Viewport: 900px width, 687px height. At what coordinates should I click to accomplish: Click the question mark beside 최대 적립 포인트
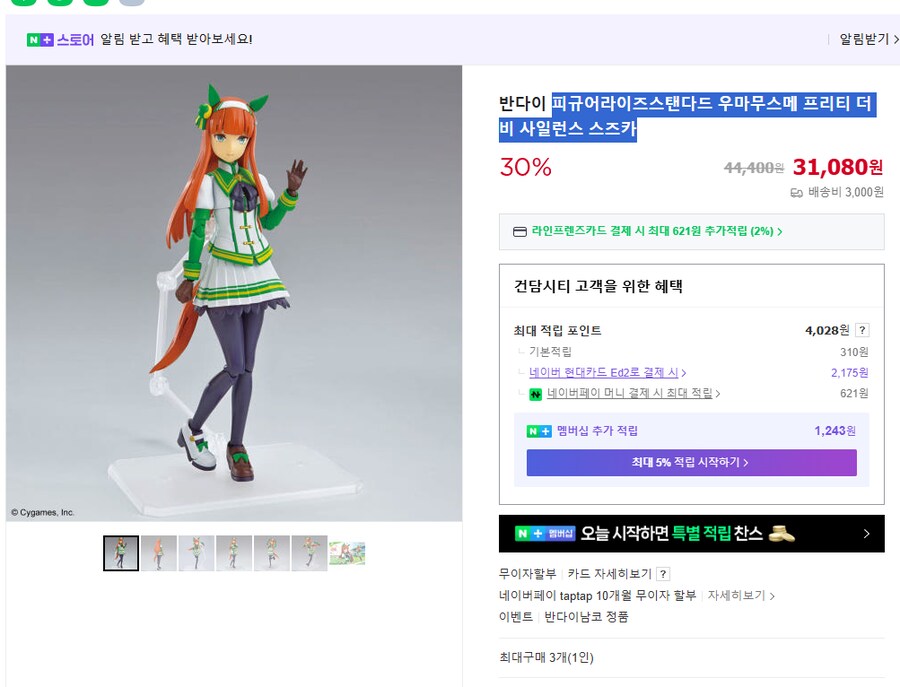point(861,329)
